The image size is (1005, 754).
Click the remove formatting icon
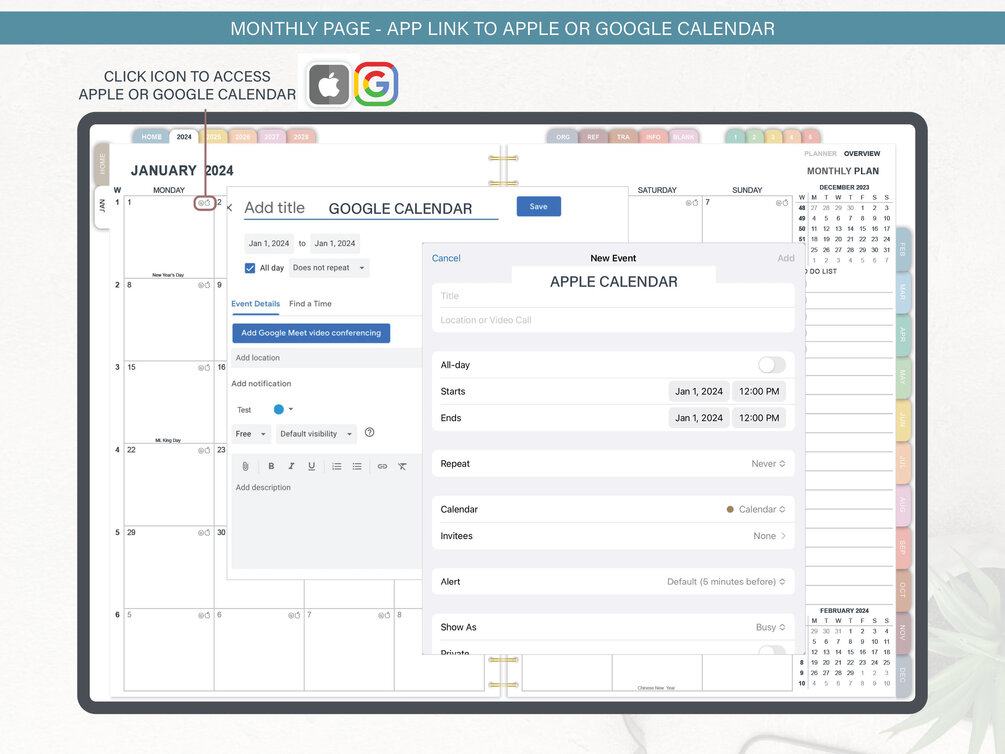pyautogui.click(x=403, y=466)
